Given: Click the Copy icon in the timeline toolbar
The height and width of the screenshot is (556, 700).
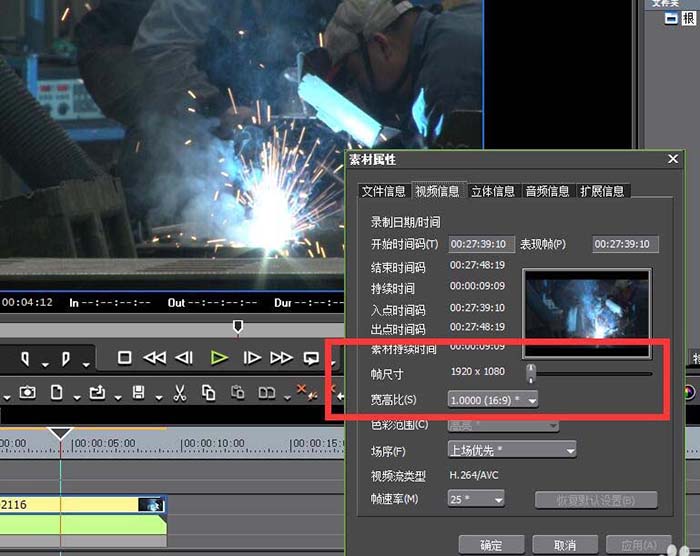Looking at the screenshot, I should [x=209, y=392].
